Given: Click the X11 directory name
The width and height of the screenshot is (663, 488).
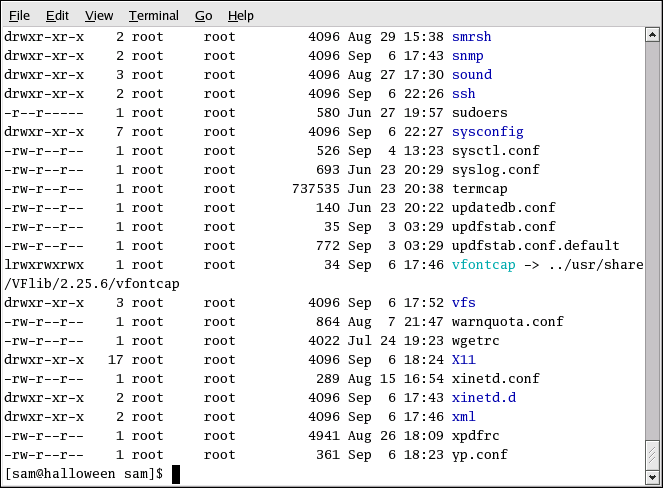Looking at the screenshot, I should click(x=463, y=360).
